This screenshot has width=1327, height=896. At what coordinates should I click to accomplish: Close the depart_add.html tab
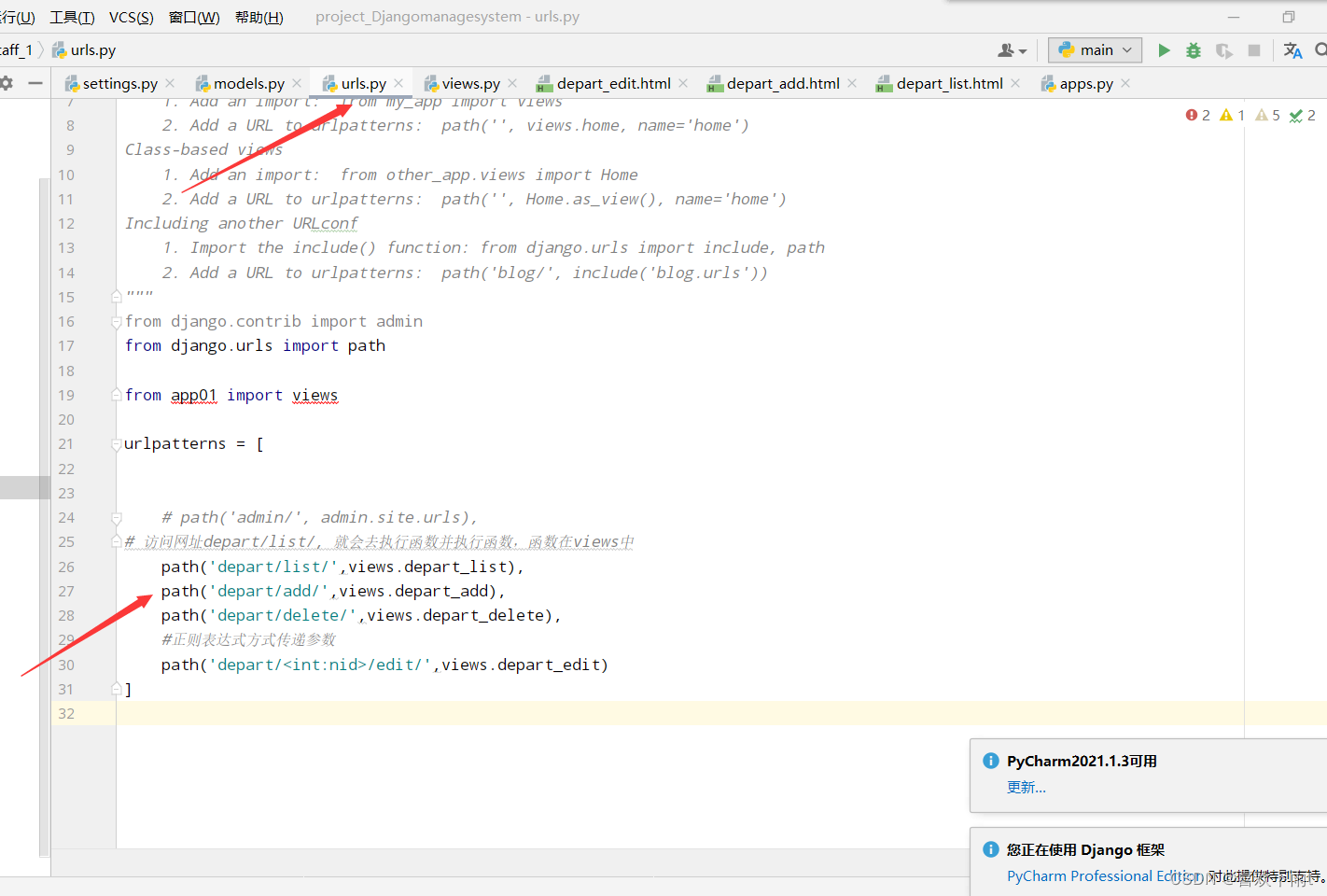[x=852, y=84]
